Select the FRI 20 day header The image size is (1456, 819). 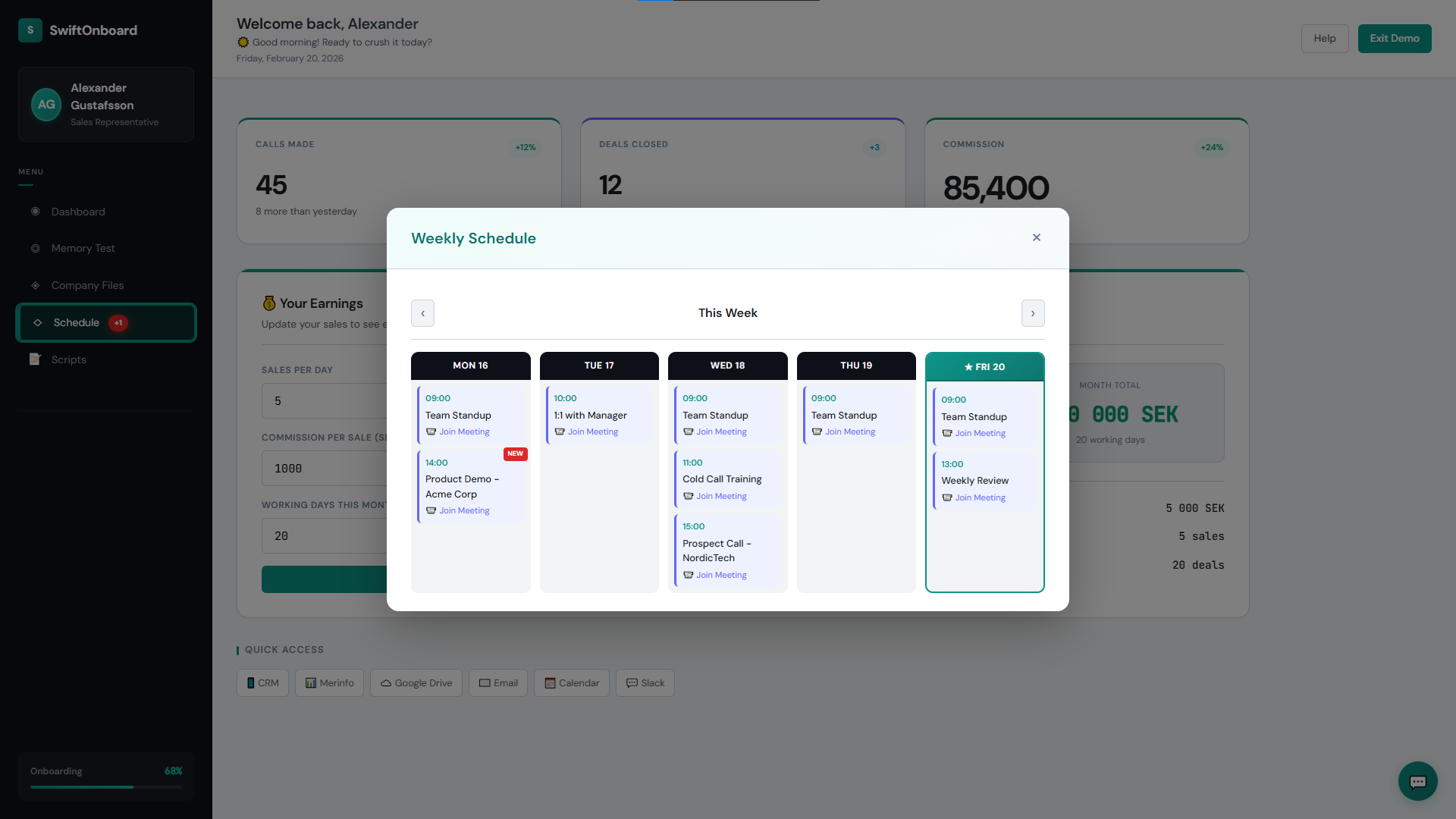(984, 367)
